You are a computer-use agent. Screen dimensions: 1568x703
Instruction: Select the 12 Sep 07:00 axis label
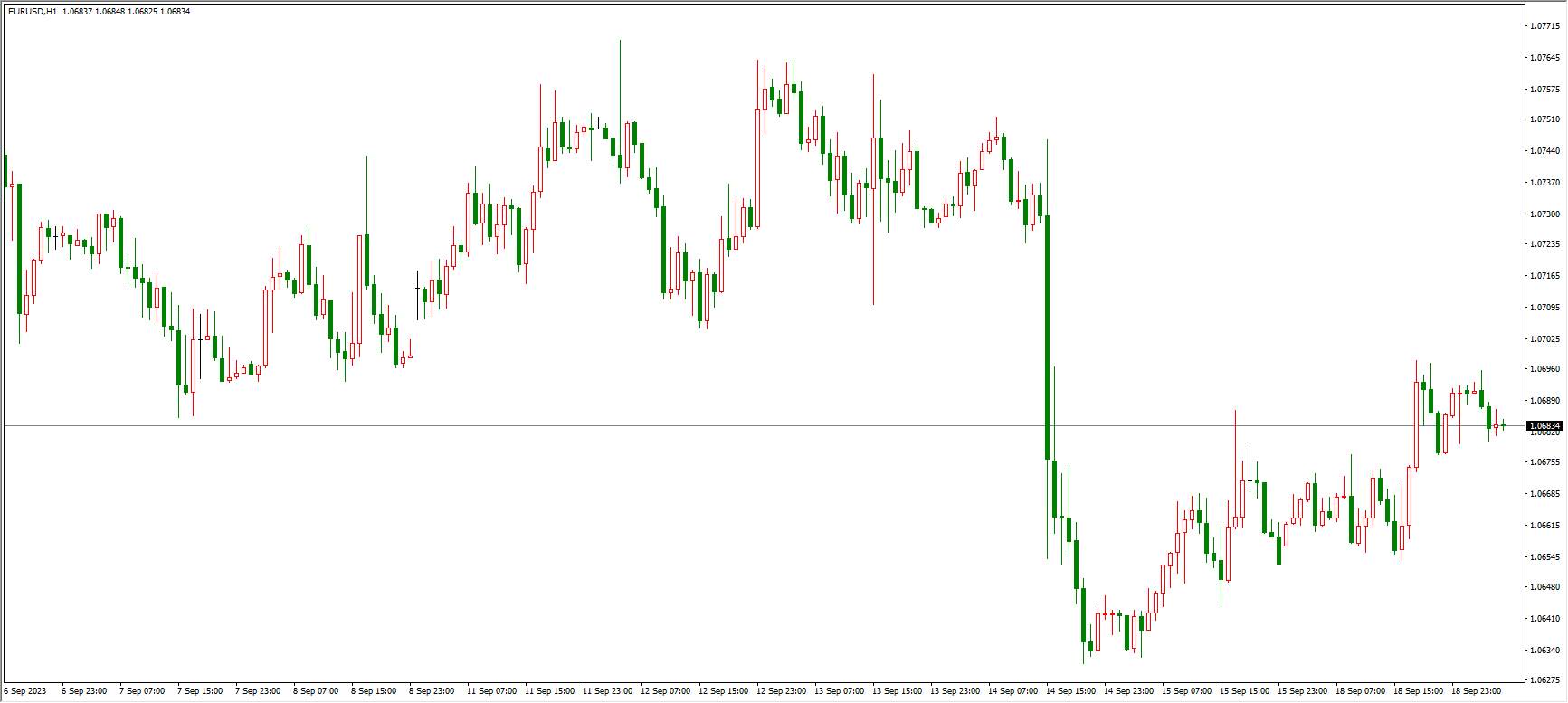coord(665,691)
